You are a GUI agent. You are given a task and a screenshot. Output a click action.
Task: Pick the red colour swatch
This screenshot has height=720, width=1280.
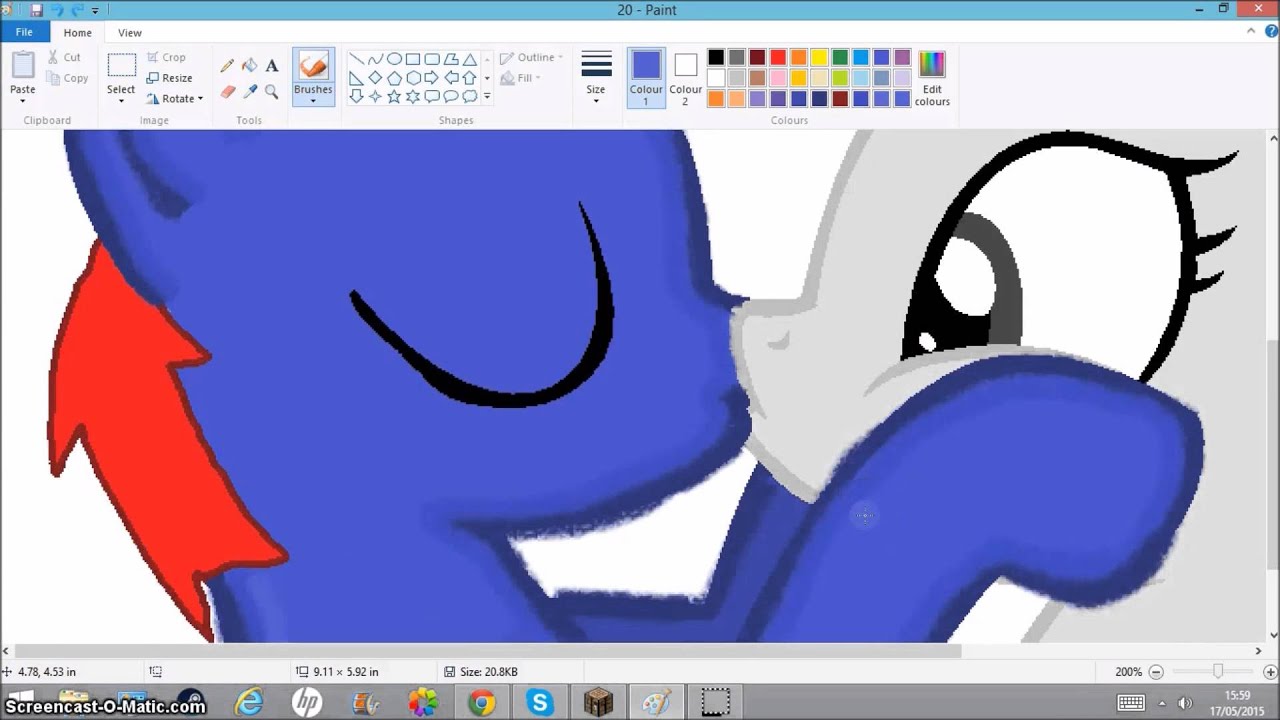[x=778, y=58]
